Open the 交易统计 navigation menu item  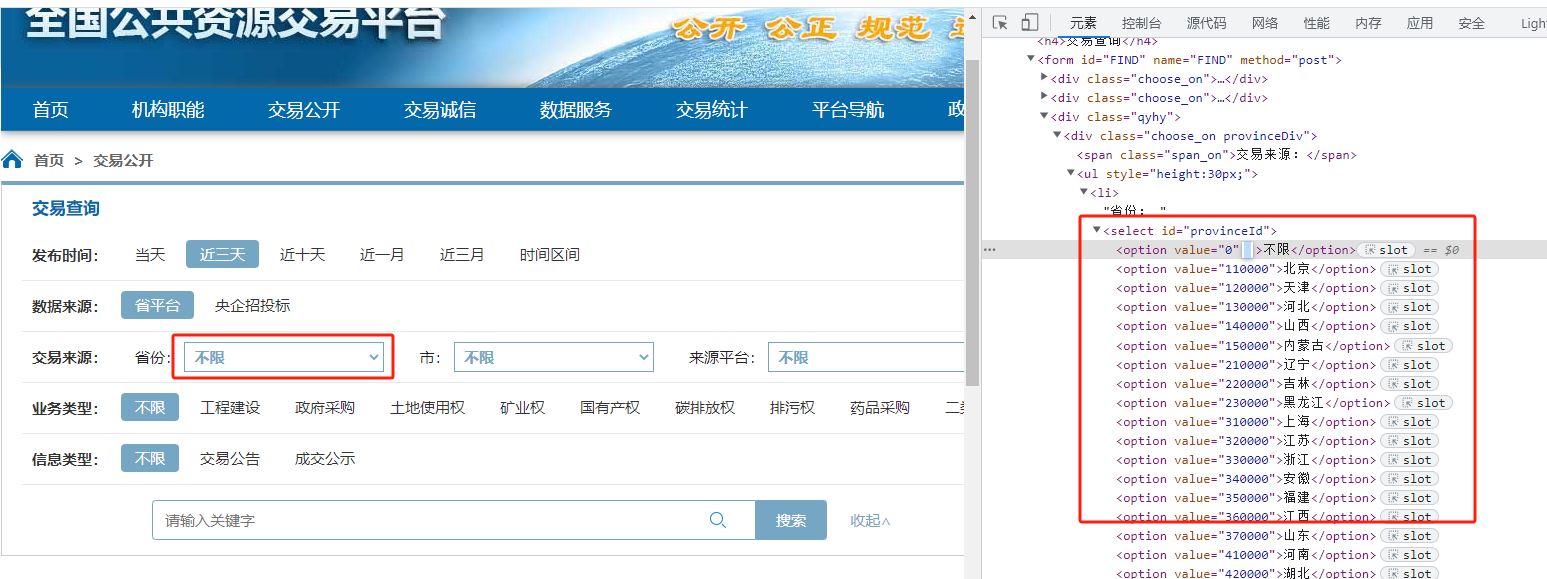[712, 110]
